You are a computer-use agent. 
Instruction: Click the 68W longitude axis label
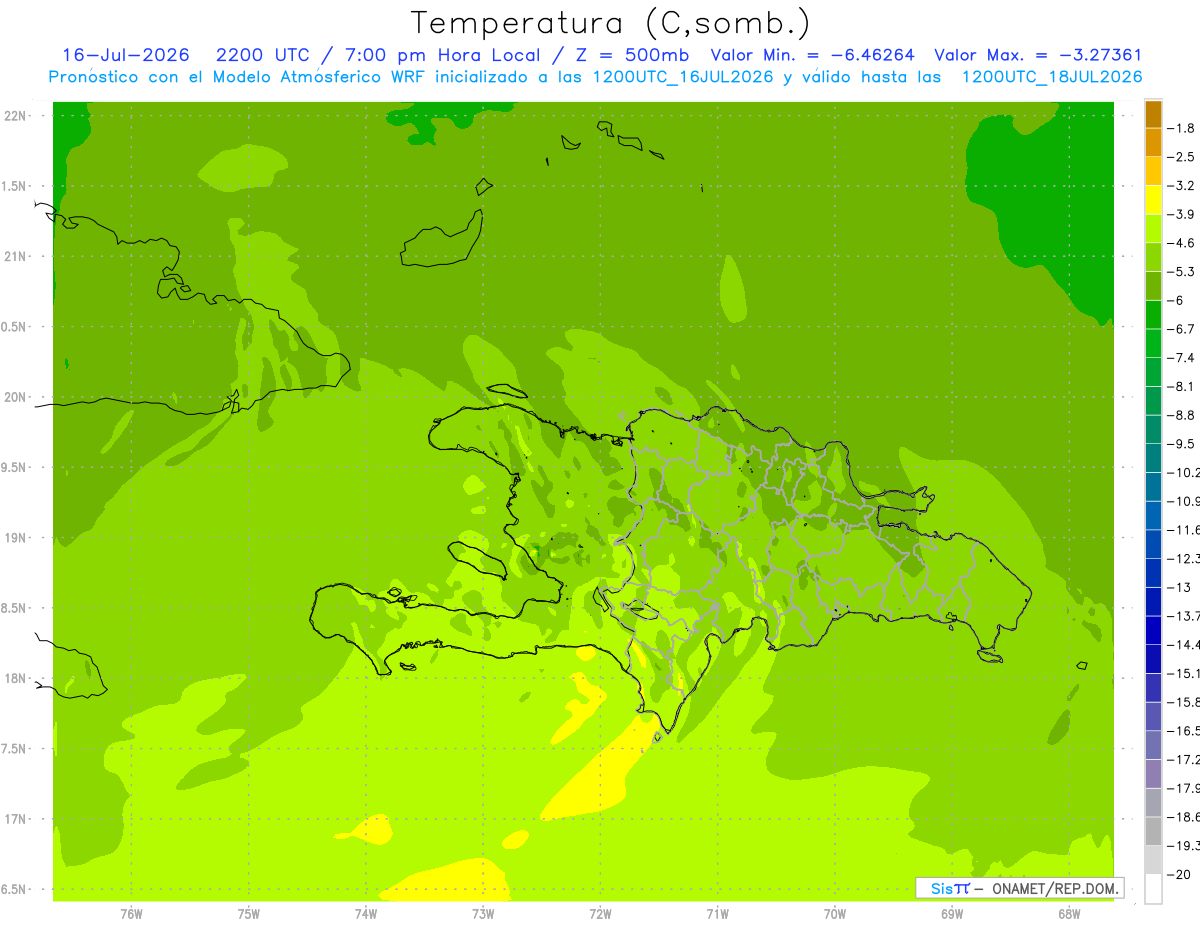[1069, 913]
